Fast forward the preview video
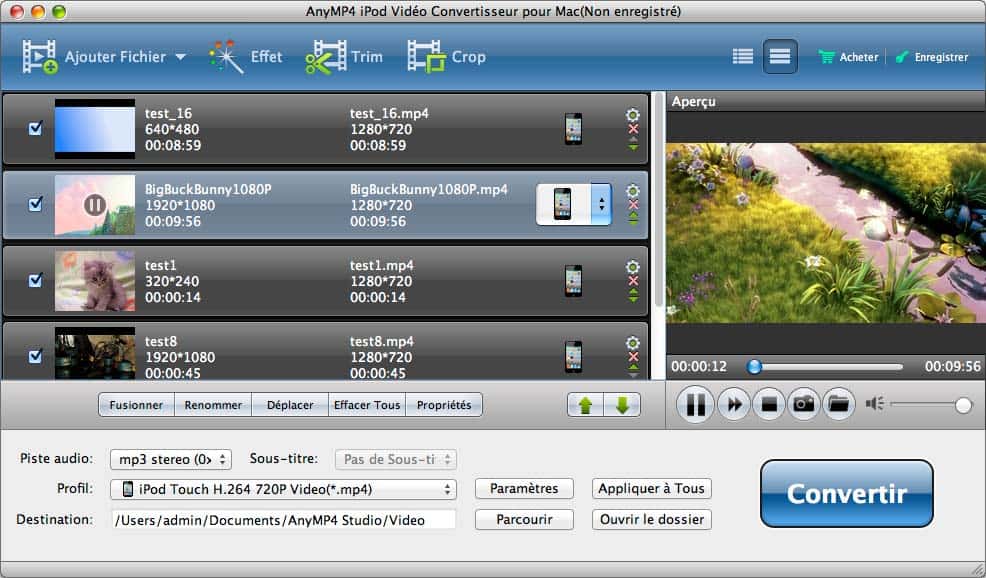986x578 pixels. 734,404
